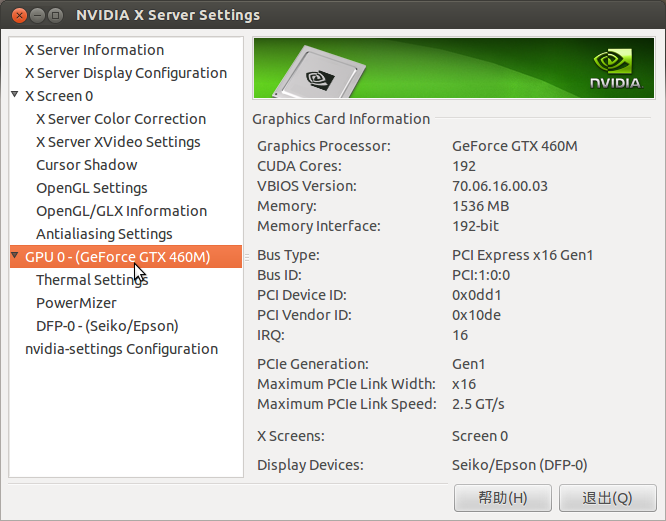The width and height of the screenshot is (666, 521).
Task: Click PCI Device ID value 0x0dd1
Action: click(477, 295)
